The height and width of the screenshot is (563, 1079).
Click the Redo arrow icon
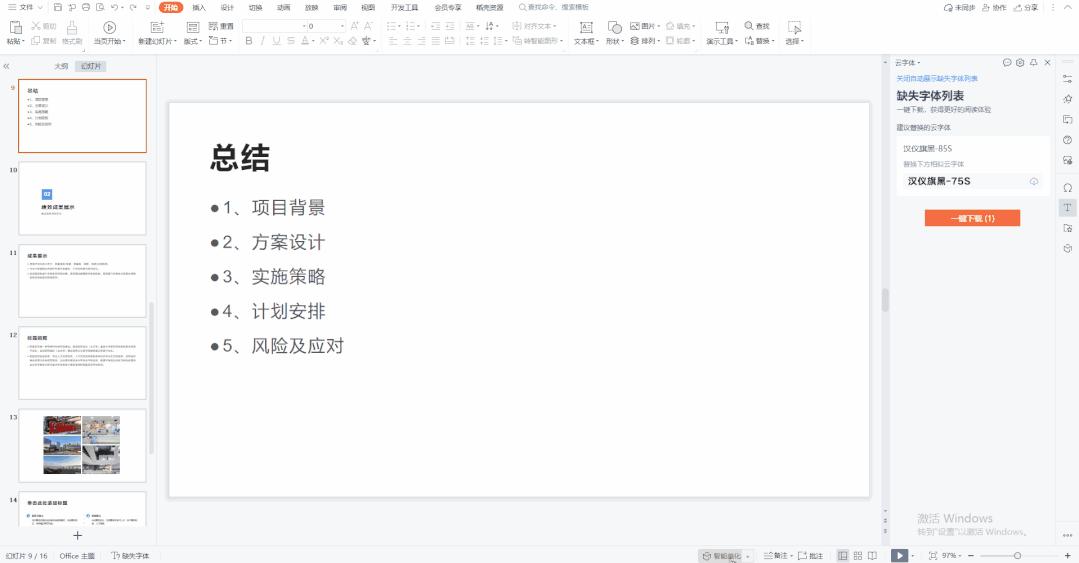click(x=133, y=8)
